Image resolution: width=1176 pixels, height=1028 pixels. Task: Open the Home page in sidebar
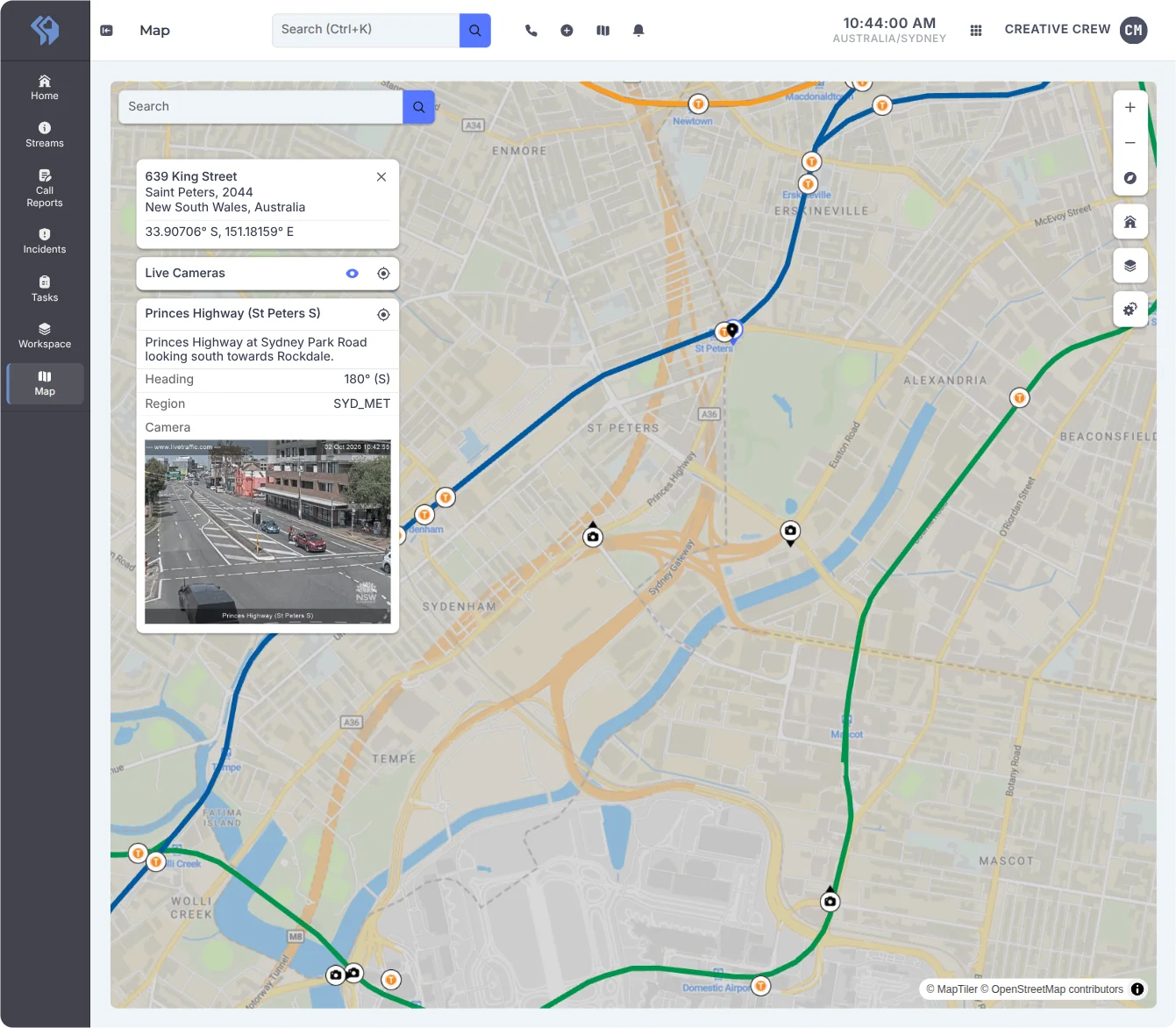[45, 88]
